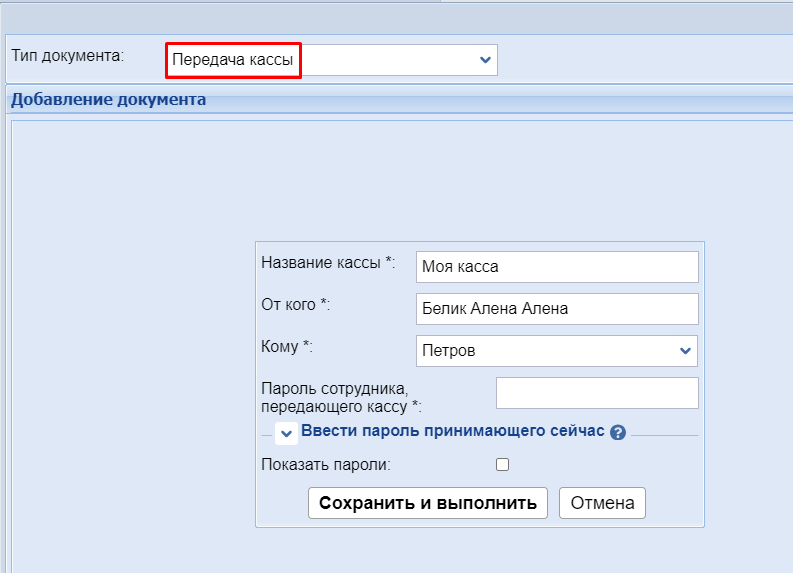Click the employee password input field
Image resolution: width=793 pixels, height=573 pixels.
point(596,393)
